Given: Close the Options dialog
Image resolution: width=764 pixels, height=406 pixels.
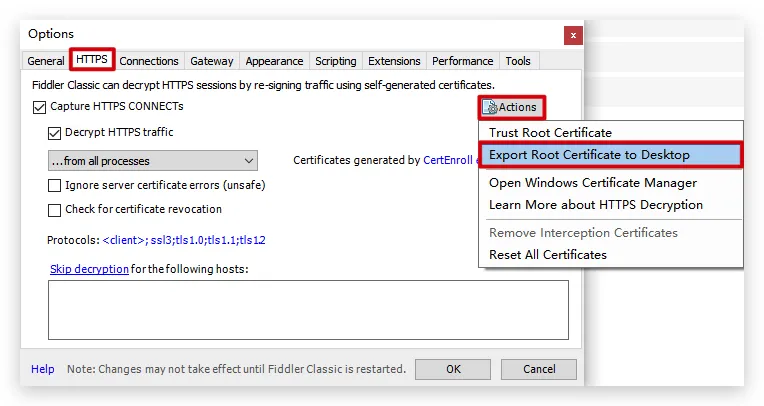Looking at the screenshot, I should (573, 36).
